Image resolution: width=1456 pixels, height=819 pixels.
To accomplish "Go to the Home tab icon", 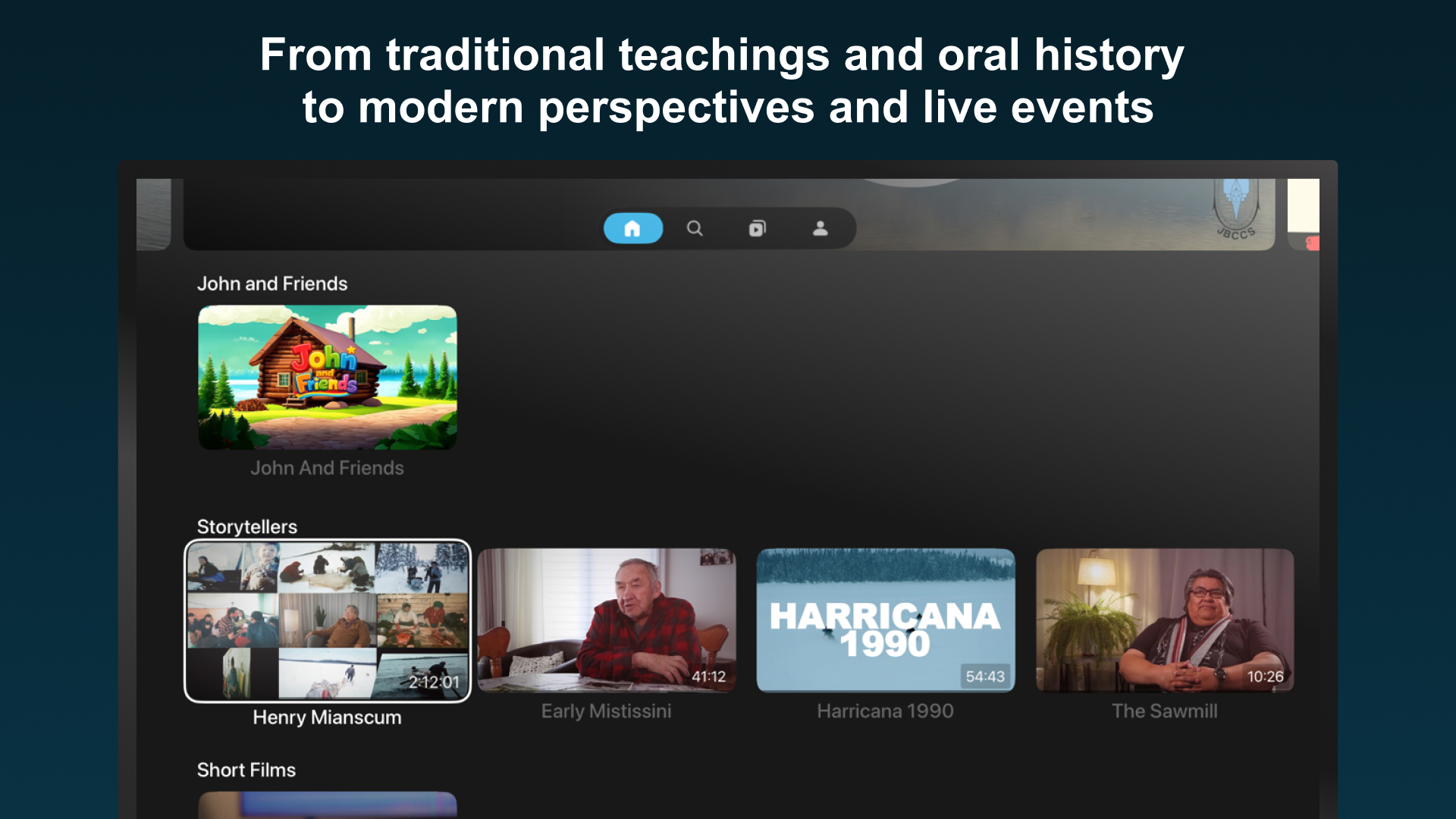I will pos(632,228).
